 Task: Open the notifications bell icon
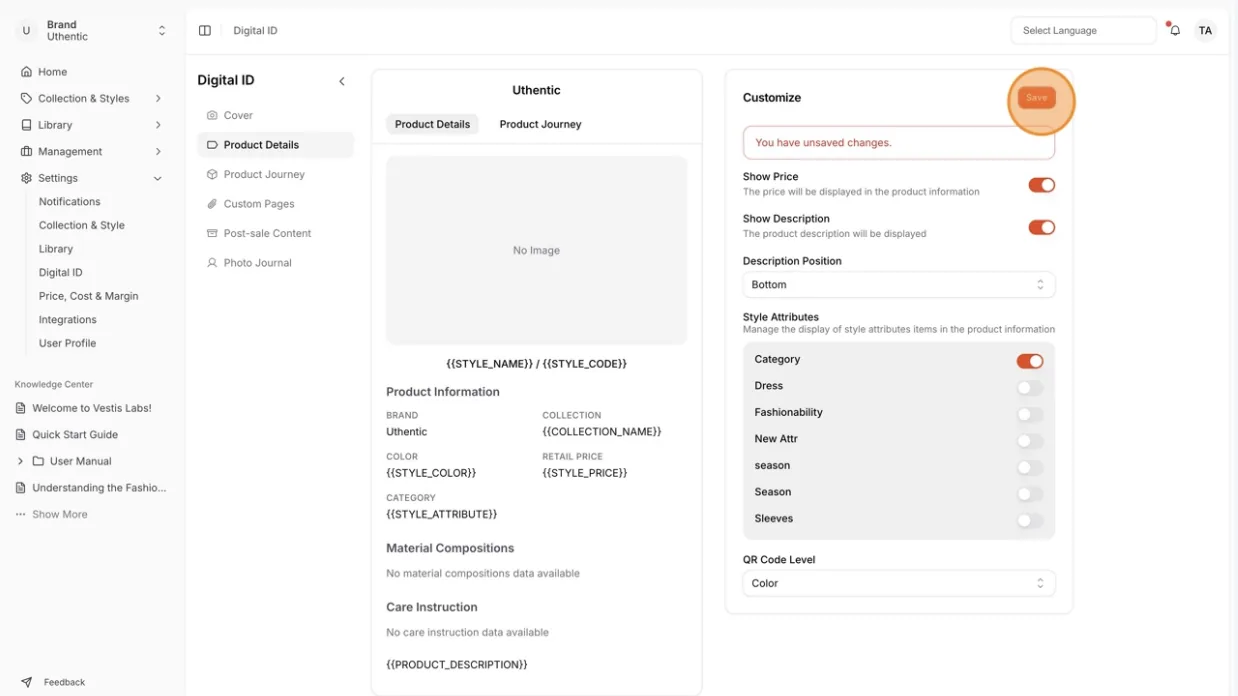click(x=1175, y=31)
